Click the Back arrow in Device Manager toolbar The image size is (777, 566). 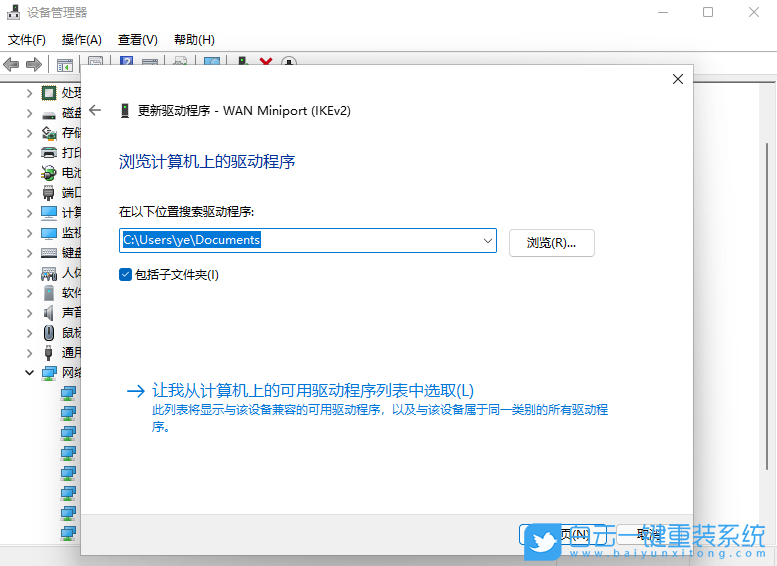11,64
